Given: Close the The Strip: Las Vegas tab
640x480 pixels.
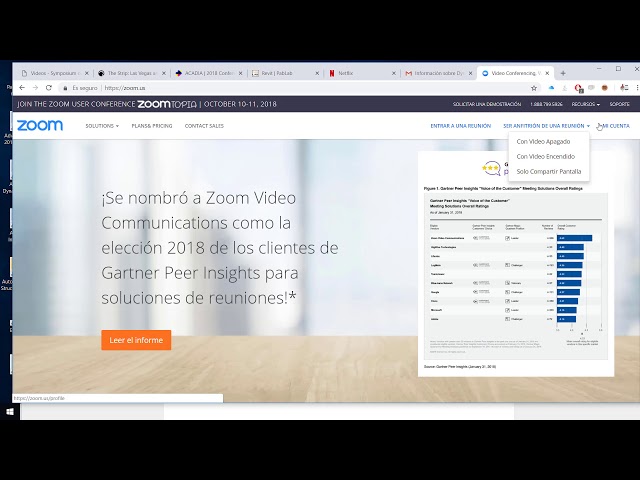Looking at the screenshot, I should pyautogui.click(x=164, y=73).
